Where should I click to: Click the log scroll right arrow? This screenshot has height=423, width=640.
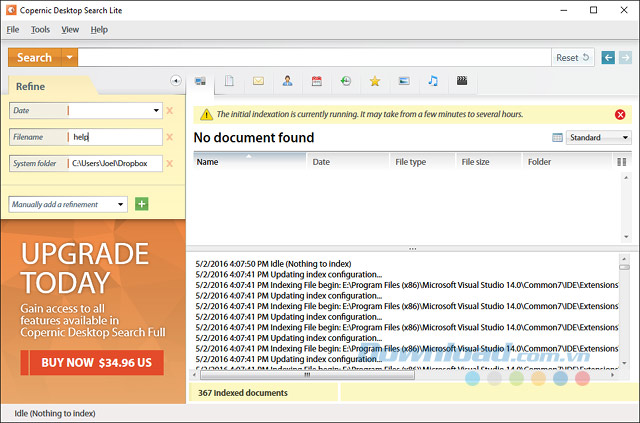(612, 375)
